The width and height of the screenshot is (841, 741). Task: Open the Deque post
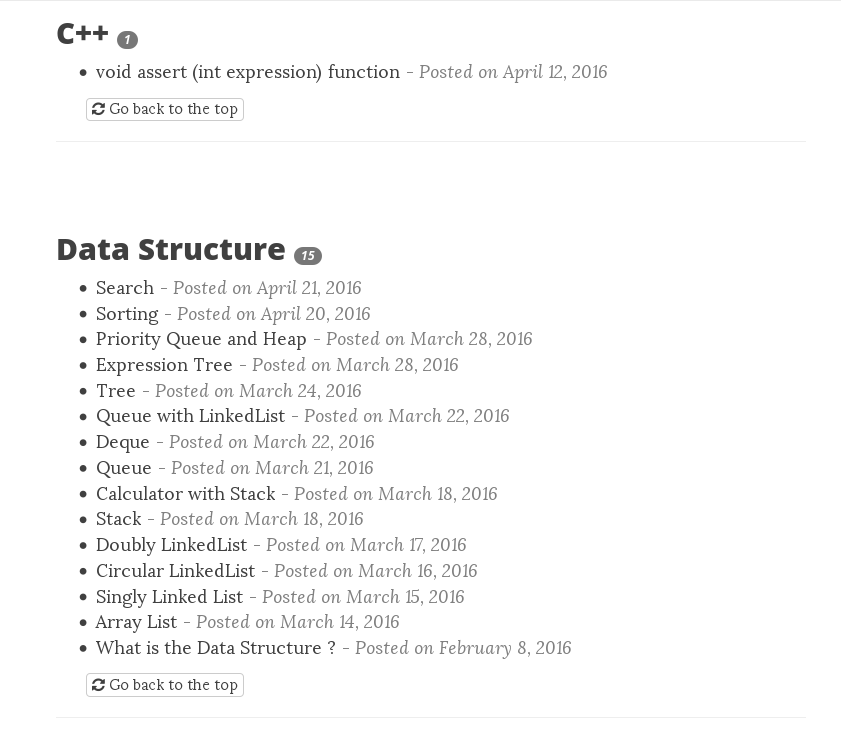pyautogui.click(x=123, y=442)
